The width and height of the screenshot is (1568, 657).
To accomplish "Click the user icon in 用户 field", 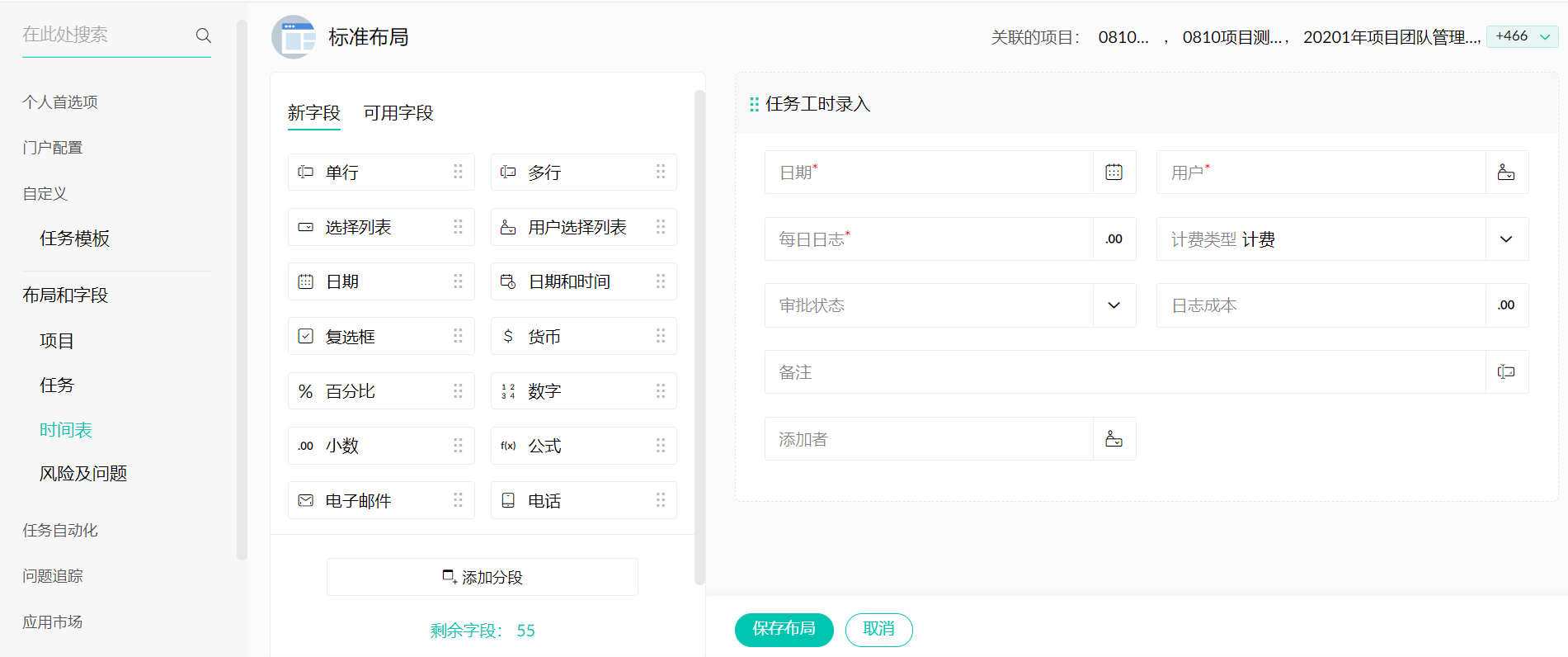I will [x=1505, y=173].
